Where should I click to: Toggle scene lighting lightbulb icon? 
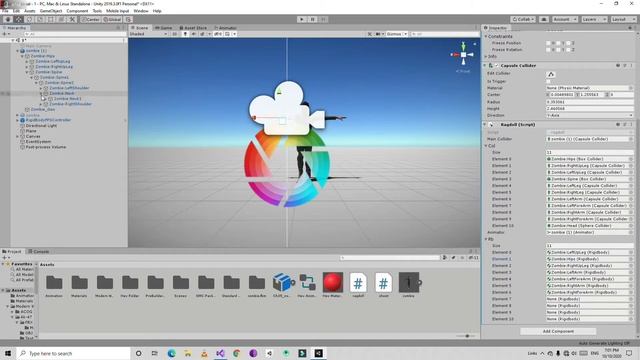point(185,34)
